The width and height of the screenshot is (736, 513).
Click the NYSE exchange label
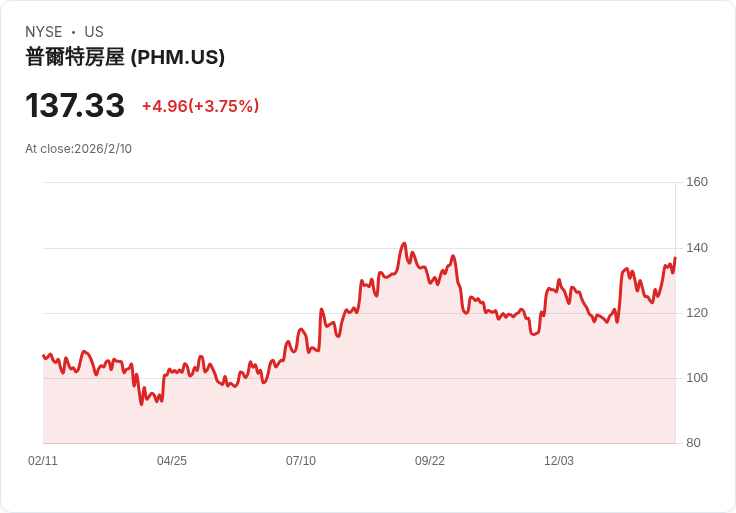click(x=43, y=32)
